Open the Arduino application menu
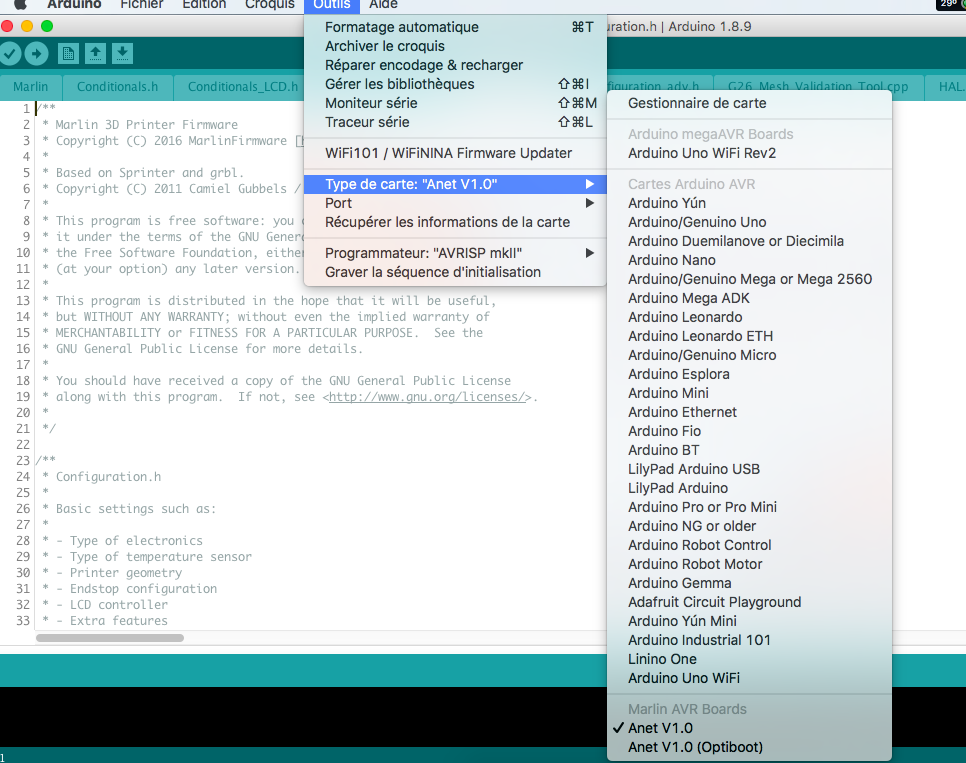Screen dimensions: 966x763 (74, 5)
